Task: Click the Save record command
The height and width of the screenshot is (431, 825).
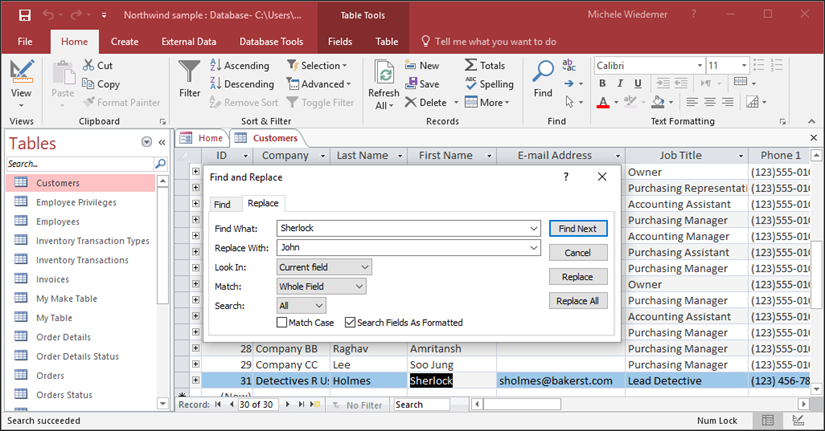Action: point(422,84)
